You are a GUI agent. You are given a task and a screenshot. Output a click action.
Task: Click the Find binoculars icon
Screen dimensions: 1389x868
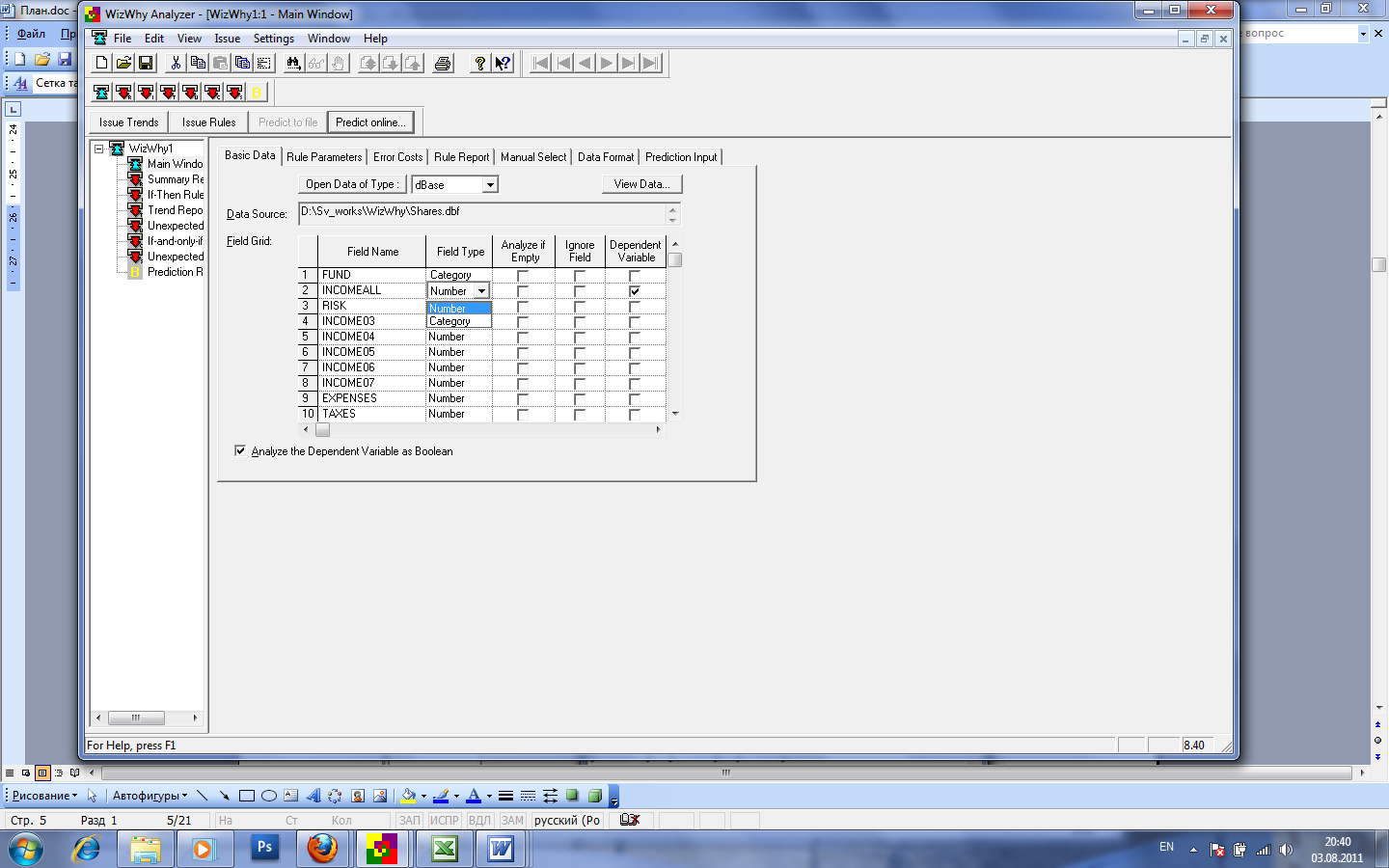pos(293,63)
